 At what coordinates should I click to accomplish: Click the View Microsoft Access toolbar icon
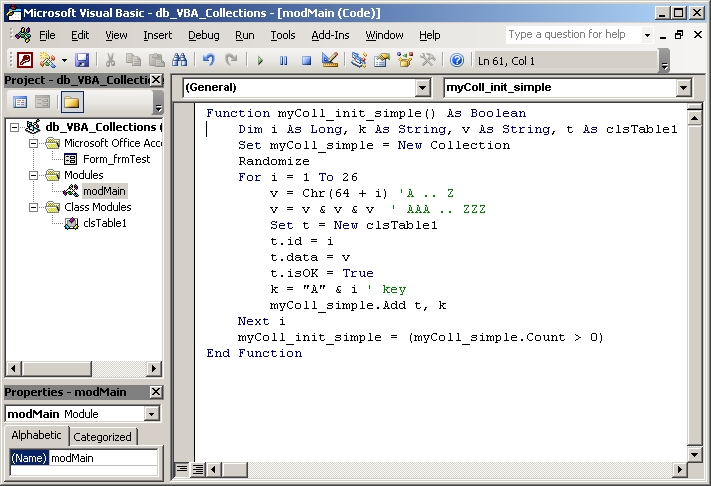(25, 60)
